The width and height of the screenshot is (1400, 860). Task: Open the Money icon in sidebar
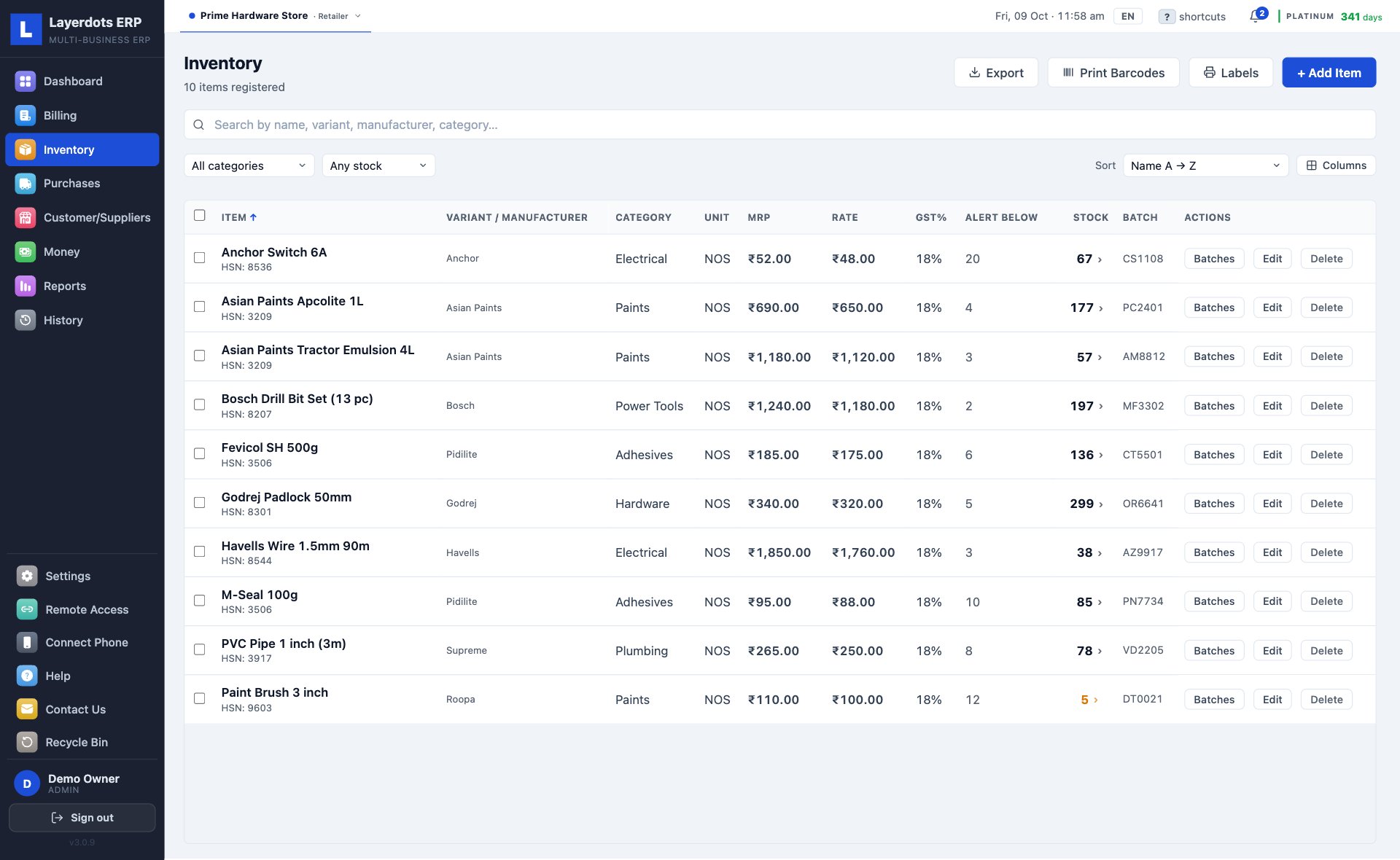pyautogui.click(x=26, y=251)
